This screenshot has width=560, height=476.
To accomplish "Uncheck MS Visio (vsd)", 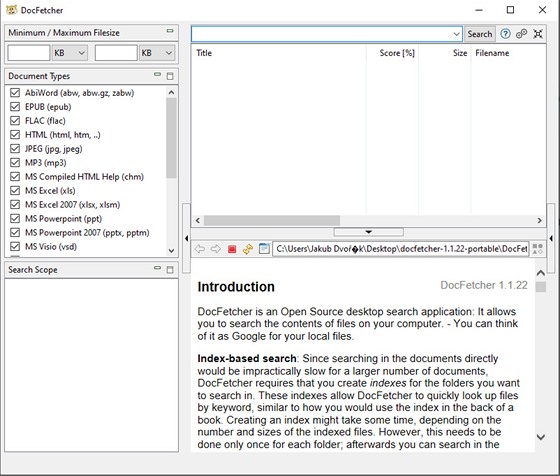I will tap(15, 246).
